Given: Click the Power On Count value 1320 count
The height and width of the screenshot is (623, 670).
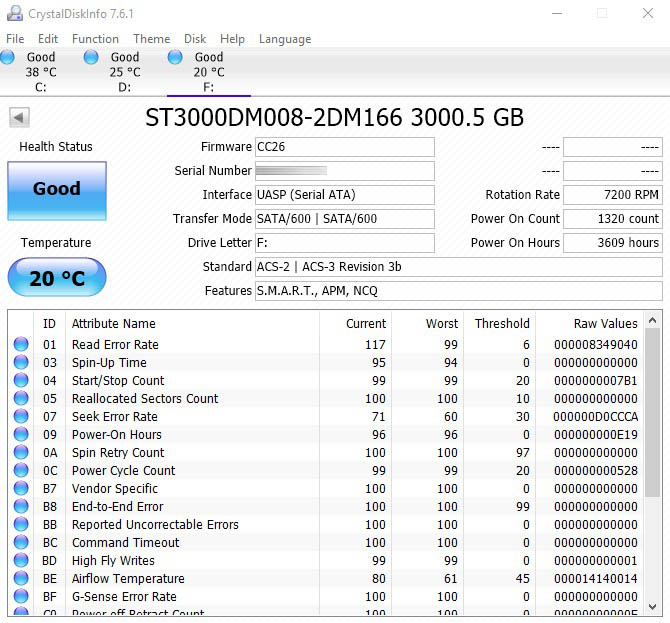Looking at the screenshot, I should 613,219.
